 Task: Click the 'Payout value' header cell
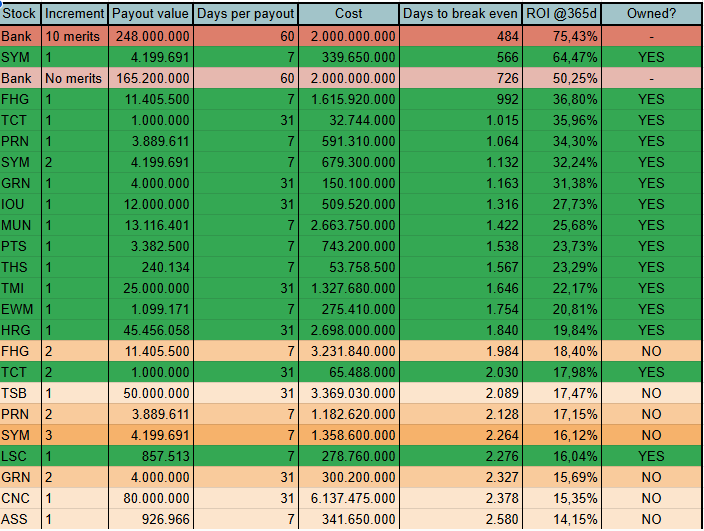pyautogui.click(x=150, y=13)
